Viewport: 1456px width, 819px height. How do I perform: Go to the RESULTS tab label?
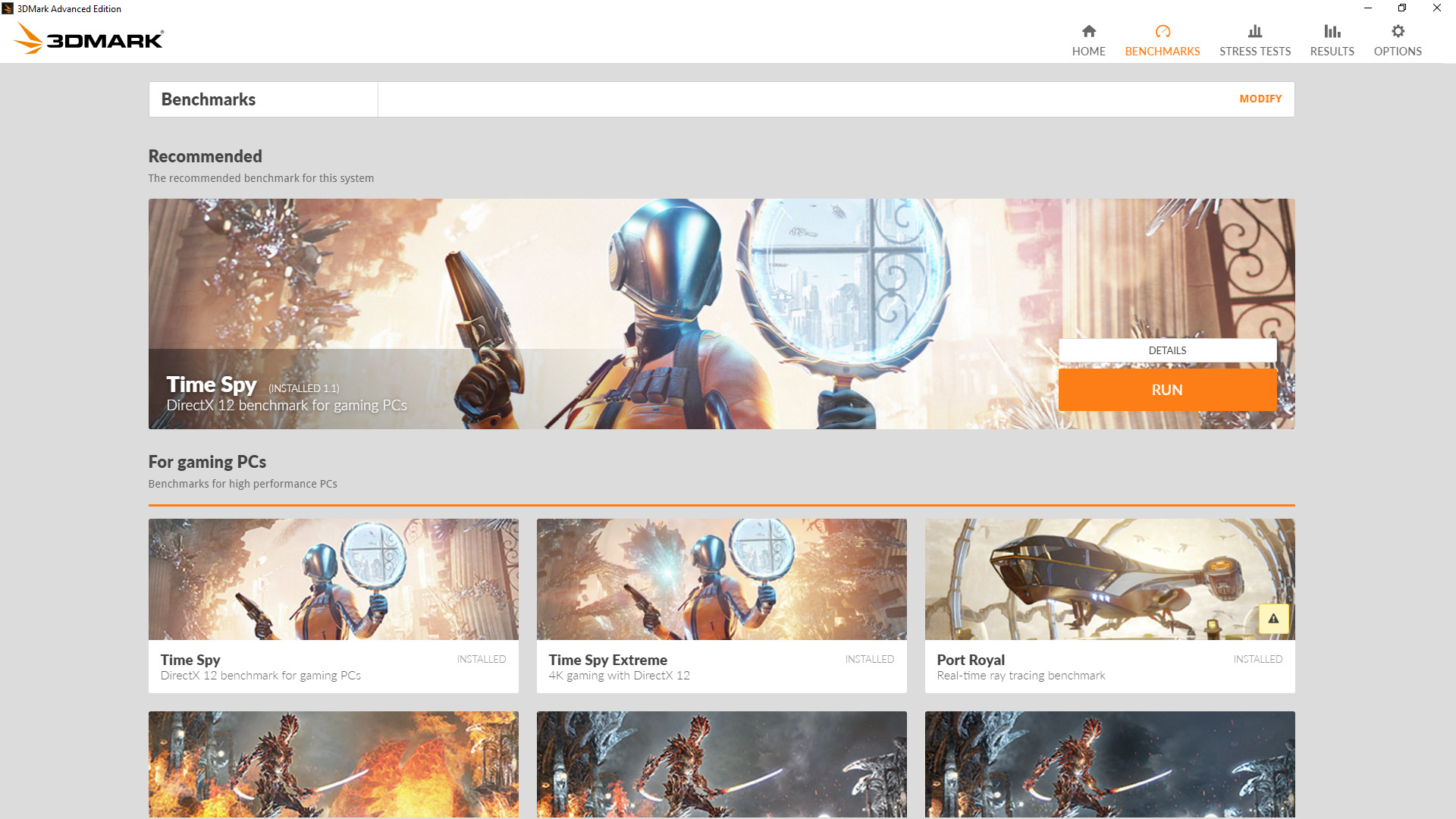pos(1332,52)
